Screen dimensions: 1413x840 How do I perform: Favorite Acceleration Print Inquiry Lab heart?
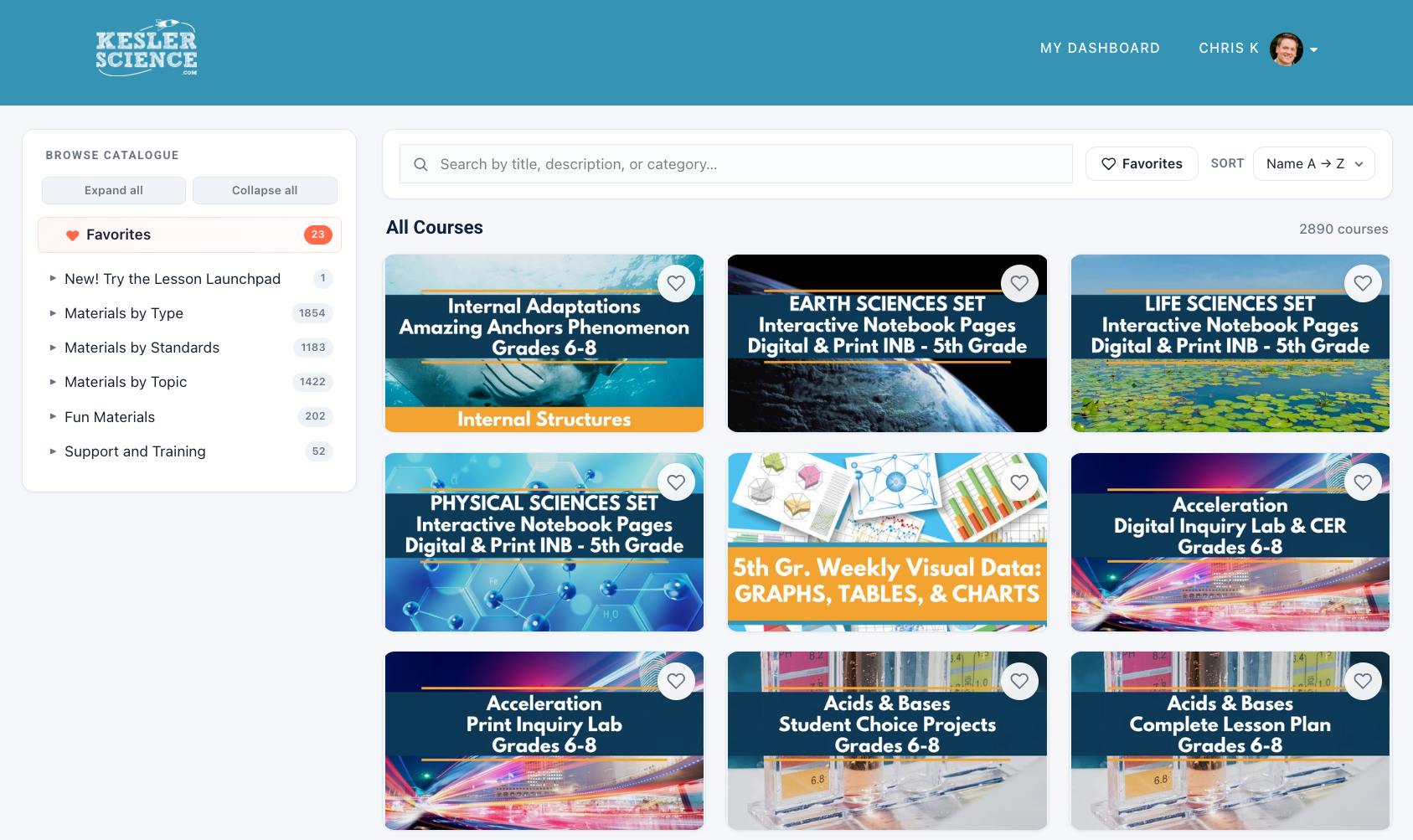tap(676, 681)
